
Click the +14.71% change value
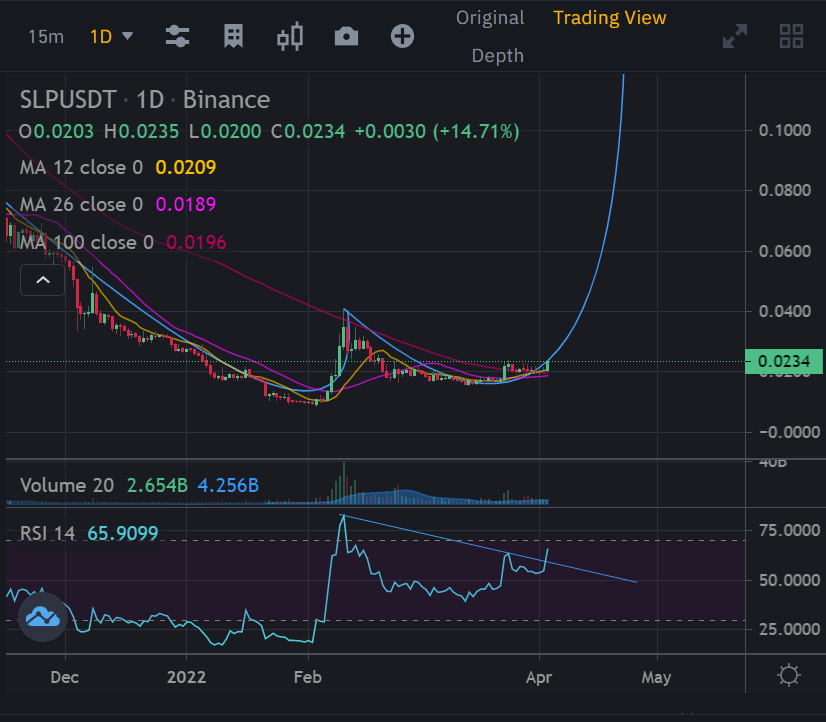point(476,132)
